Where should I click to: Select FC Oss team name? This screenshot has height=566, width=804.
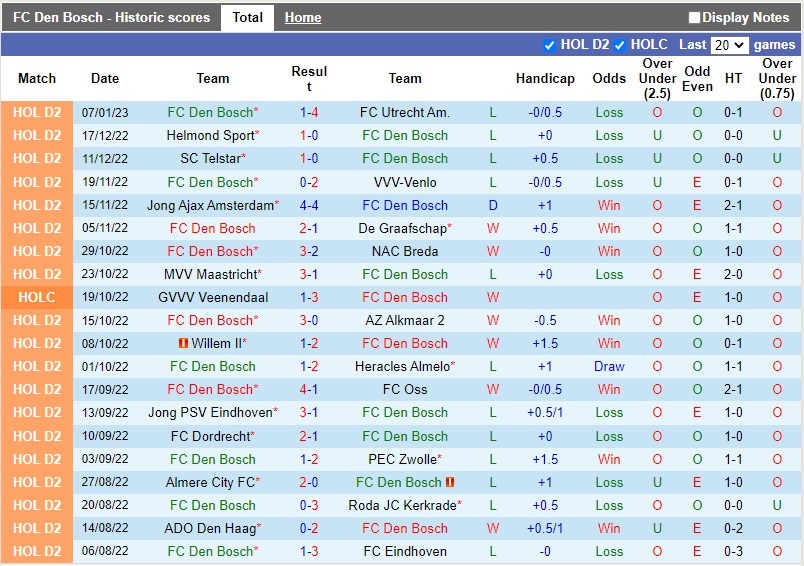(405, 389)
